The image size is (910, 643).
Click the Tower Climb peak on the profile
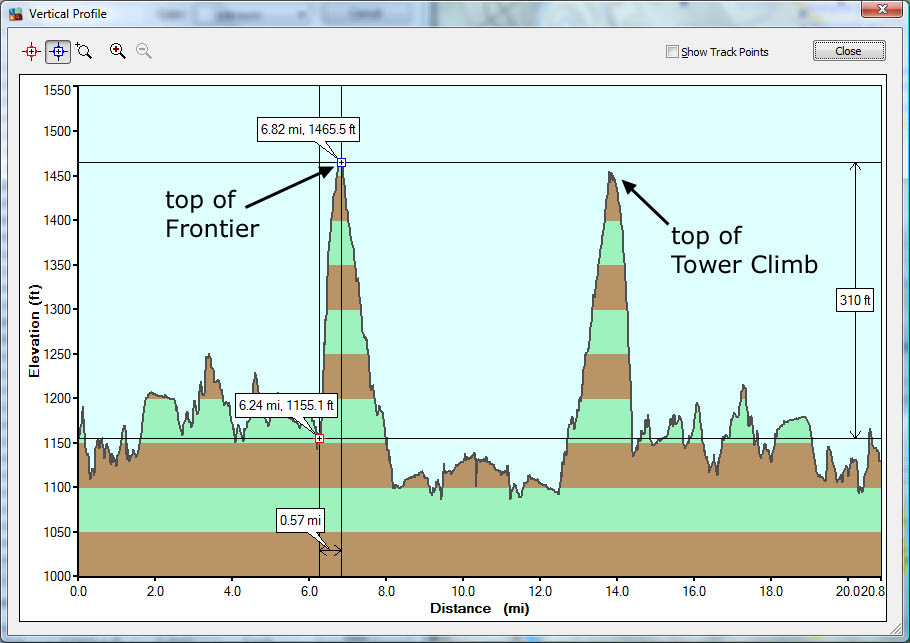pos(611,173)
